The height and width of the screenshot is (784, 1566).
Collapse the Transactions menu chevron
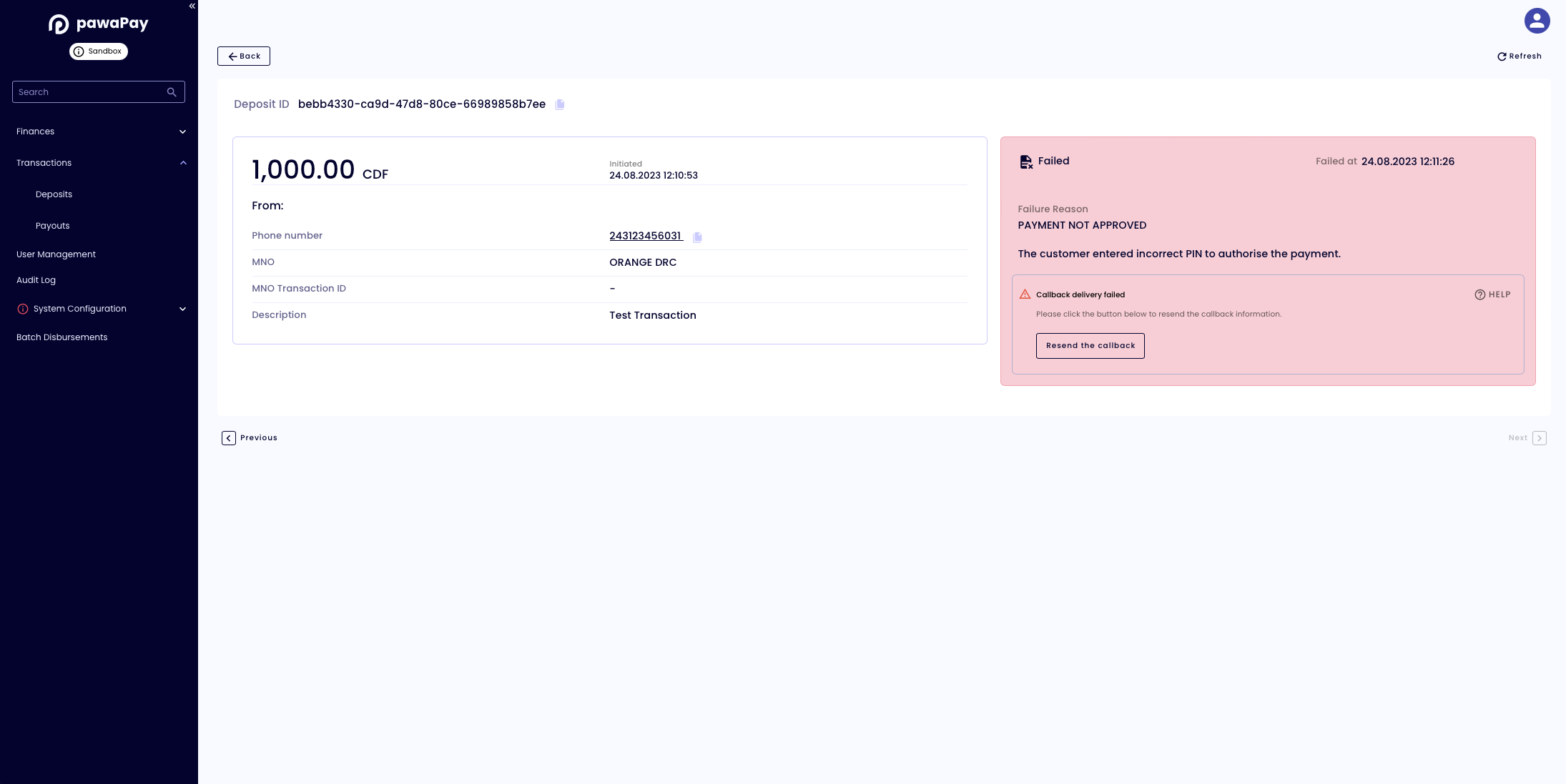(x=183, y=163)
